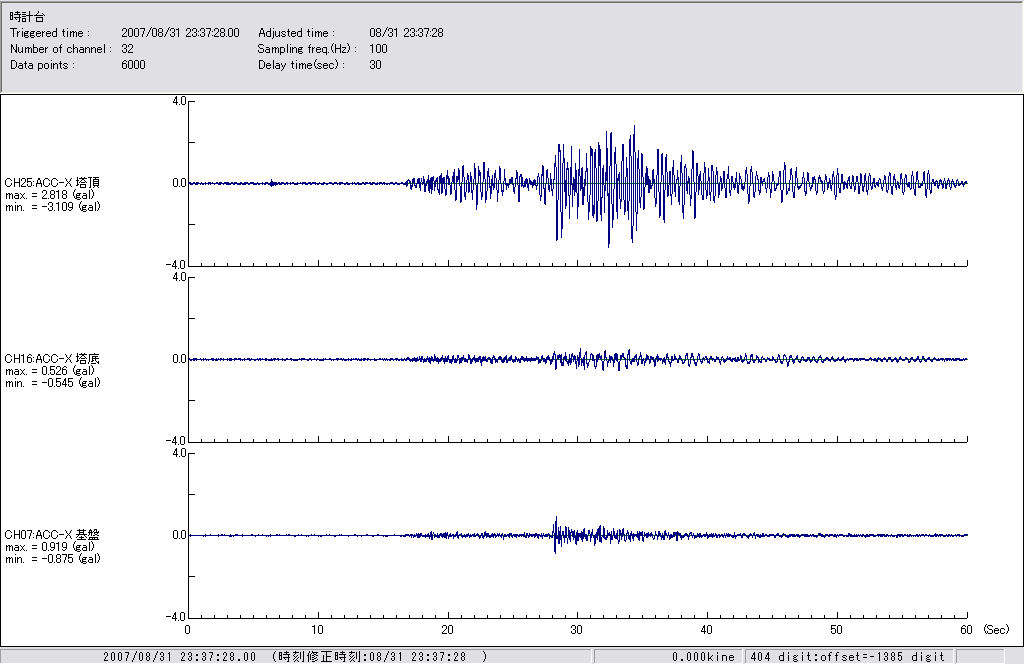Select the CH16:ACC-X channel label
The height and width of the screenshot is (664, 1024).
click(x=52, y=359)
